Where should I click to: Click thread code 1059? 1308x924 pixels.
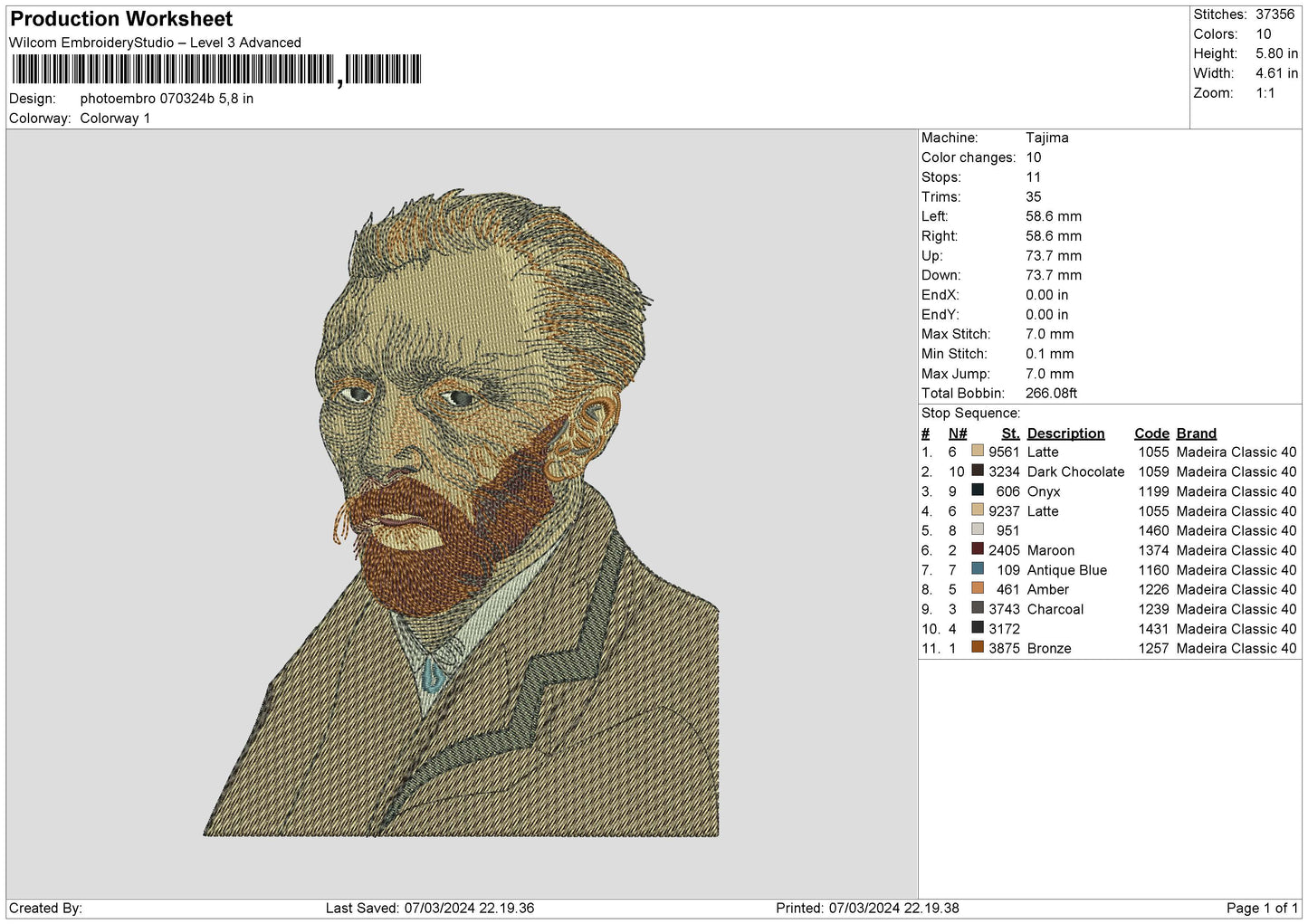pos(1154,472)
